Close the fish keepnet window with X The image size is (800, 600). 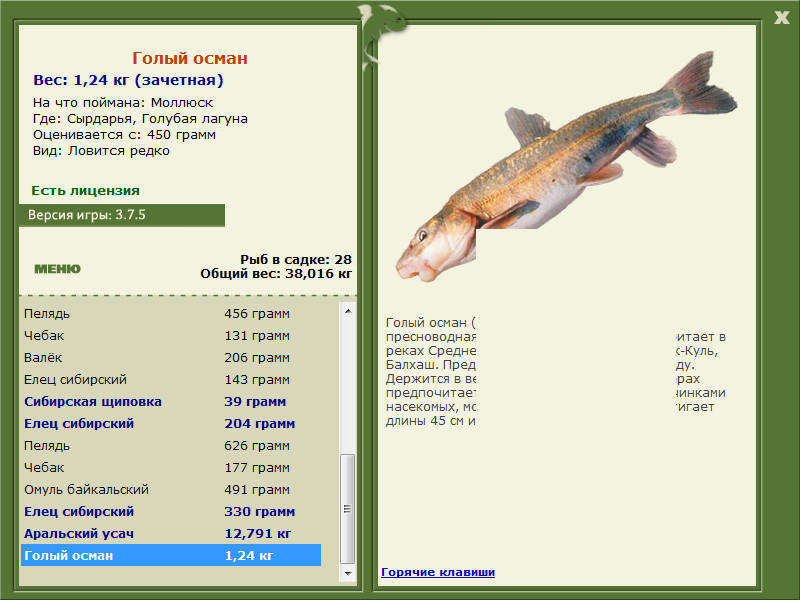(781, 18)
